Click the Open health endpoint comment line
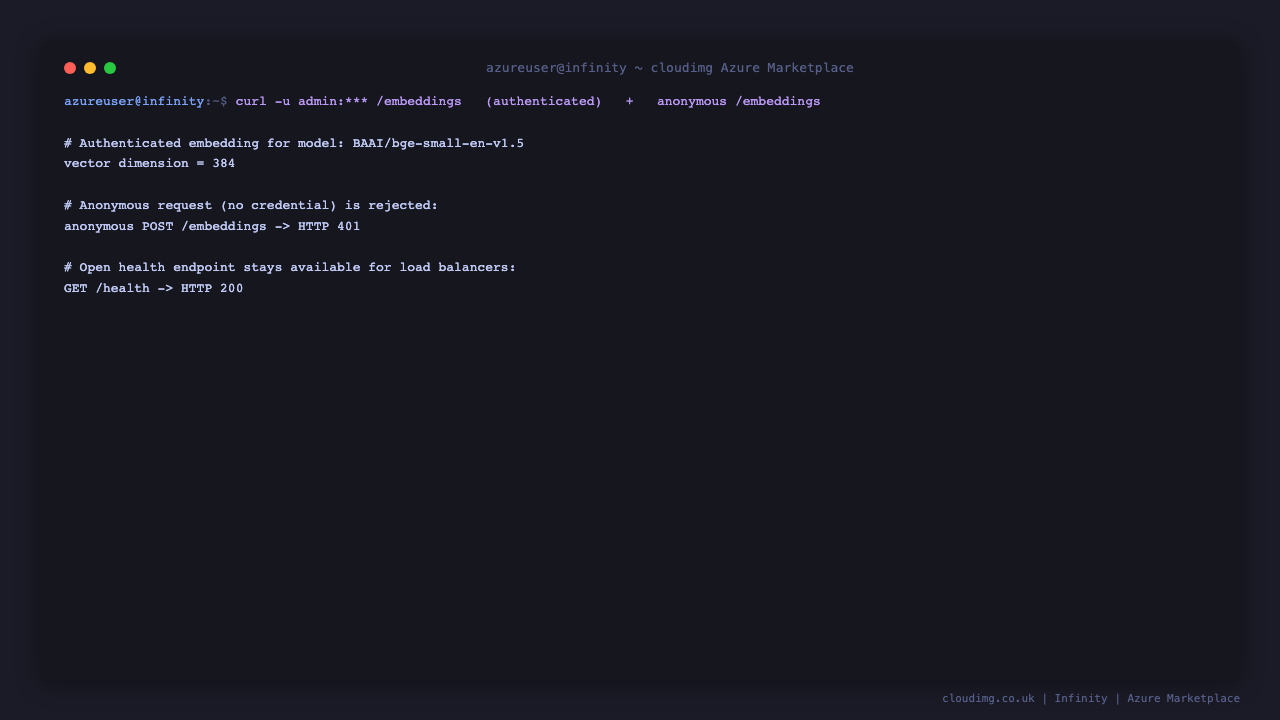The width and height of the screenshot is (1280, 720). tap(290, 267)
